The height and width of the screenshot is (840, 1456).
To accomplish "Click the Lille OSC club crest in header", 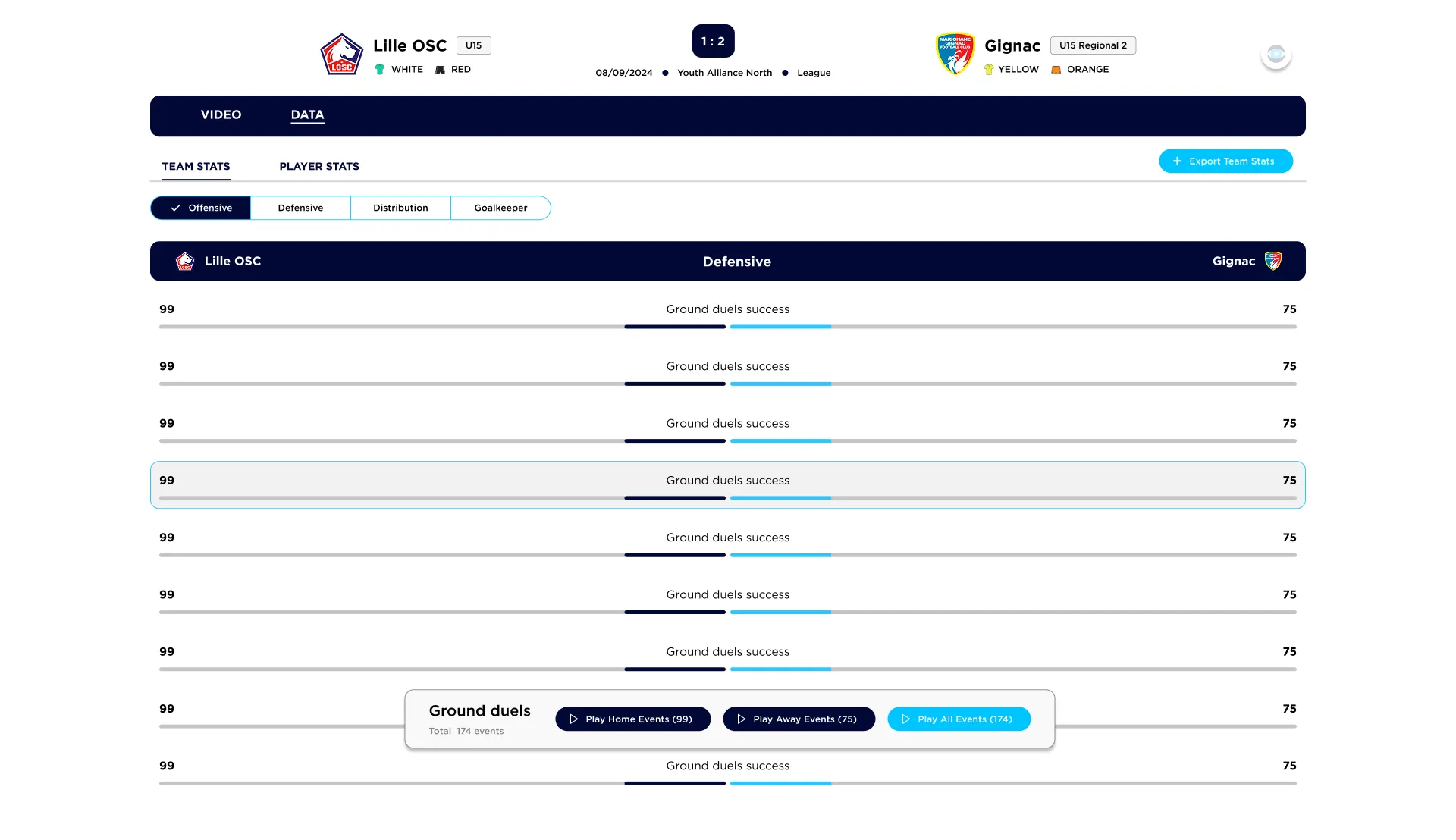I will click(x=341, y=55).
